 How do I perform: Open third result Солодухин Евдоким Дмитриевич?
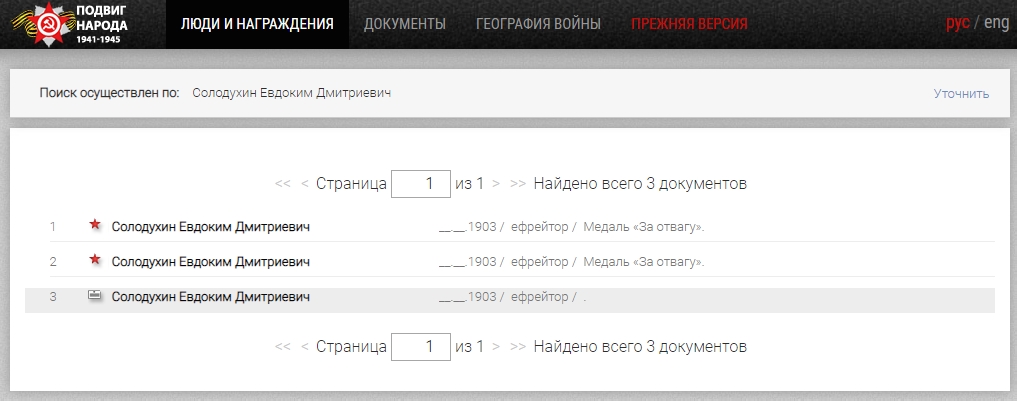point(211,297)
